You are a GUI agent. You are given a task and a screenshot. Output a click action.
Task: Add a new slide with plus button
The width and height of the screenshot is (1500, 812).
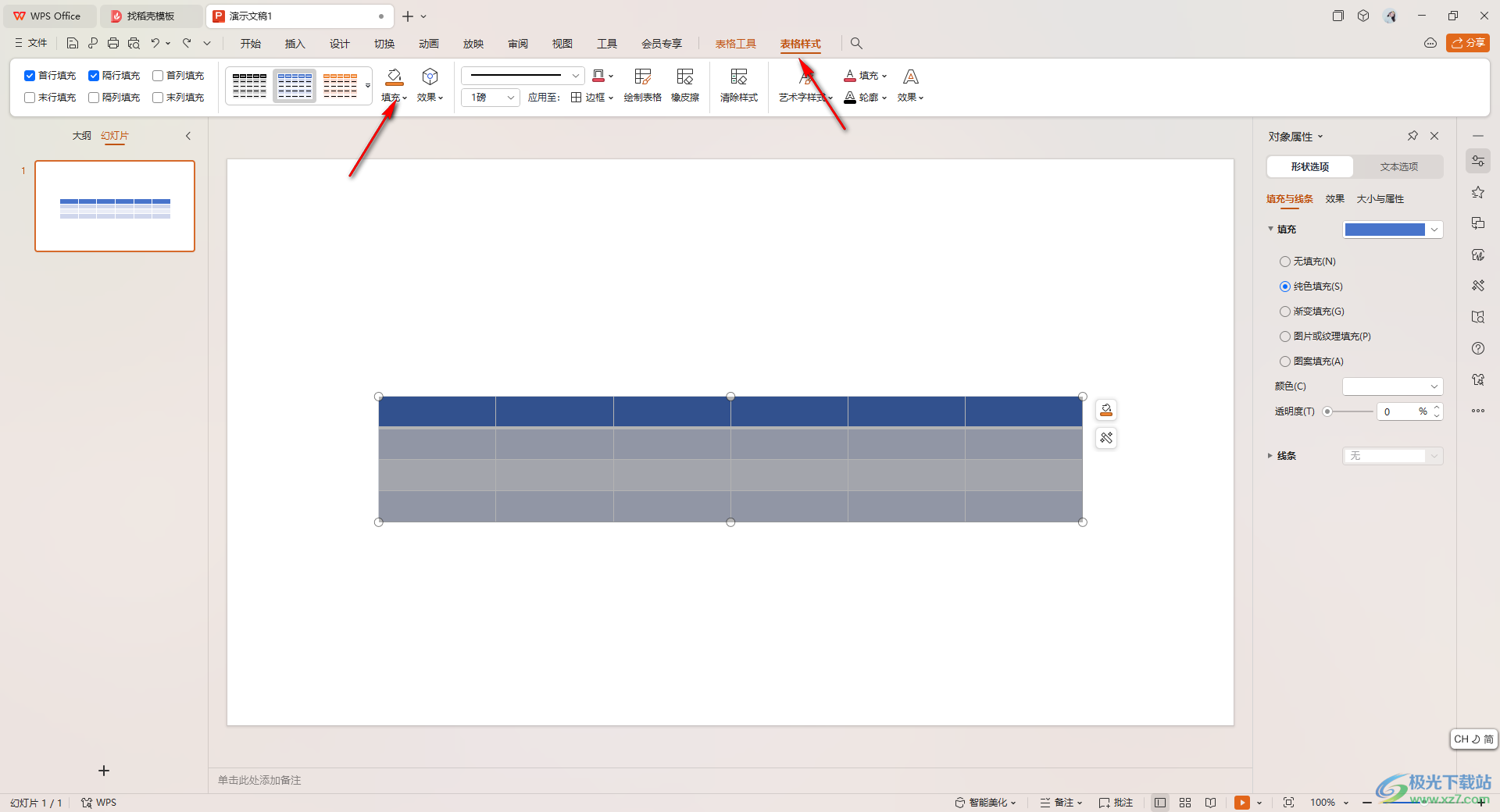(x=104, y=771)
